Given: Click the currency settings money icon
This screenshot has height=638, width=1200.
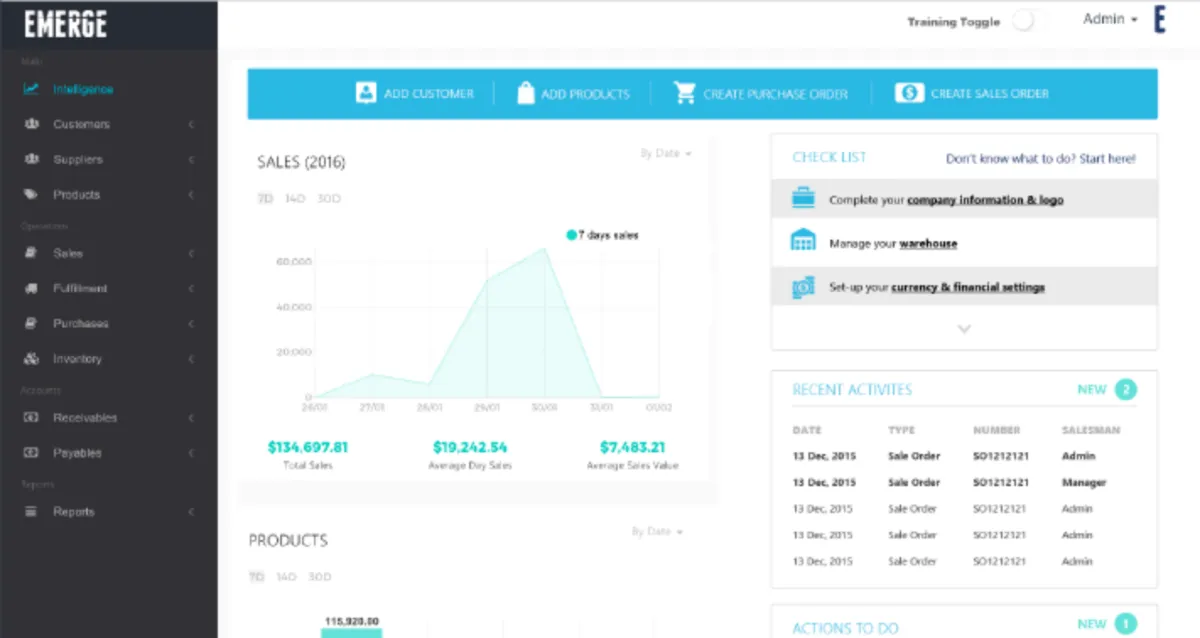Looking at the screenshot, I should pyautogui.click(x=803, y=287).
